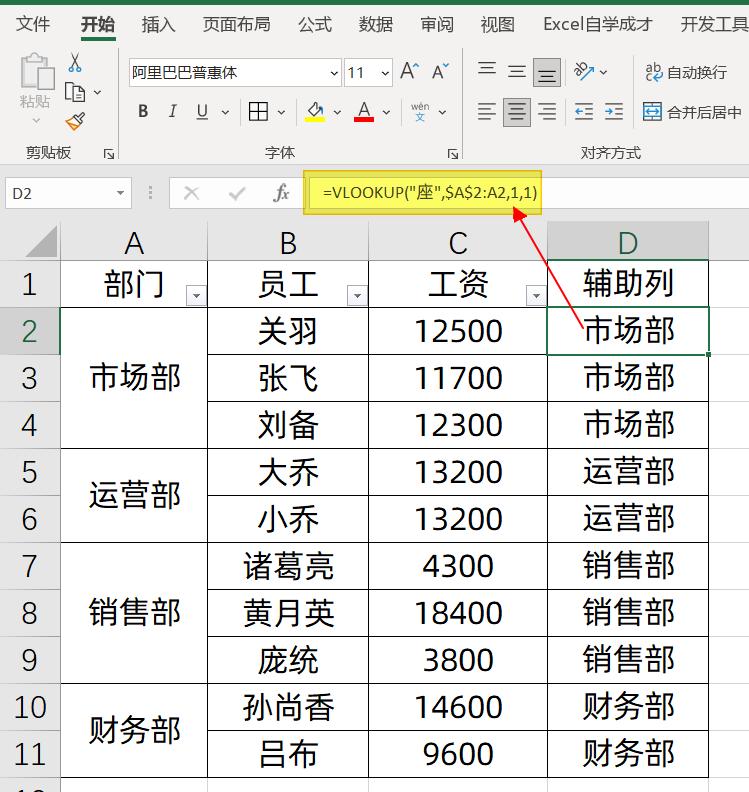Select merged cell 财务部 in column A
The height and width of the screenshot is (792, 749).
(x=134, y=730)
